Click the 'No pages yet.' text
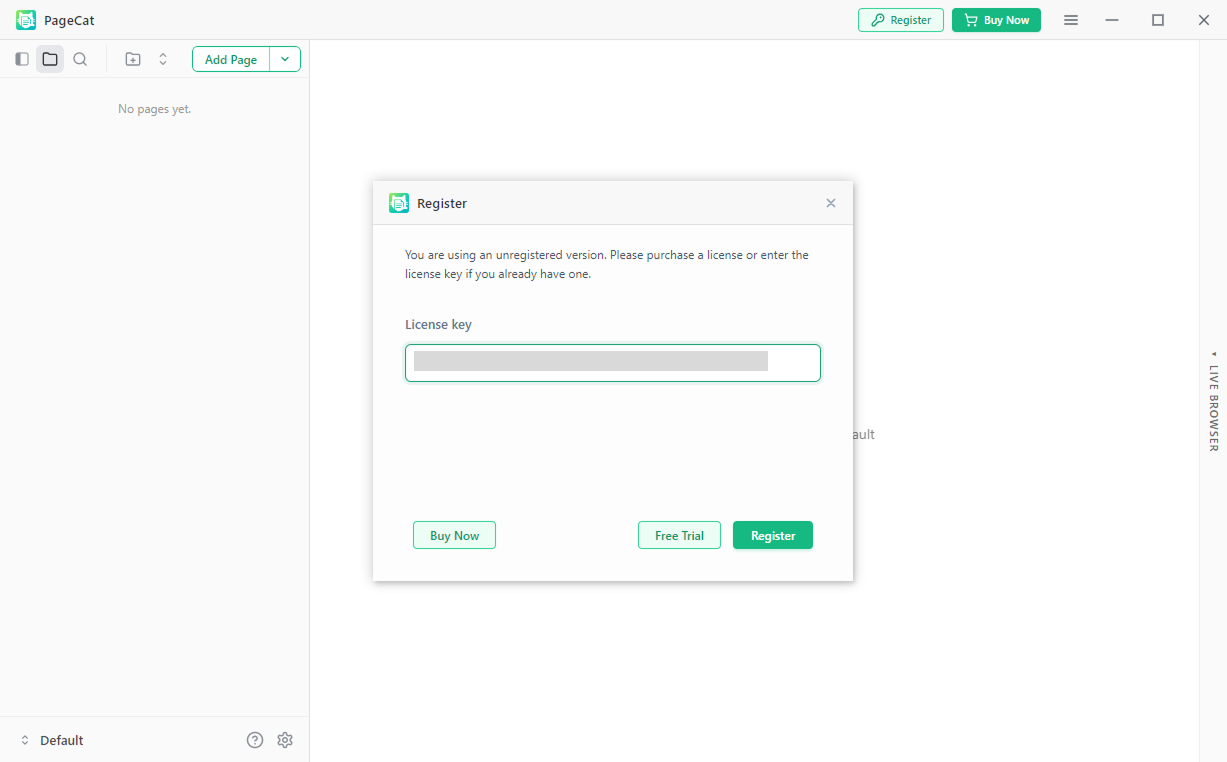 click(155, 109)
